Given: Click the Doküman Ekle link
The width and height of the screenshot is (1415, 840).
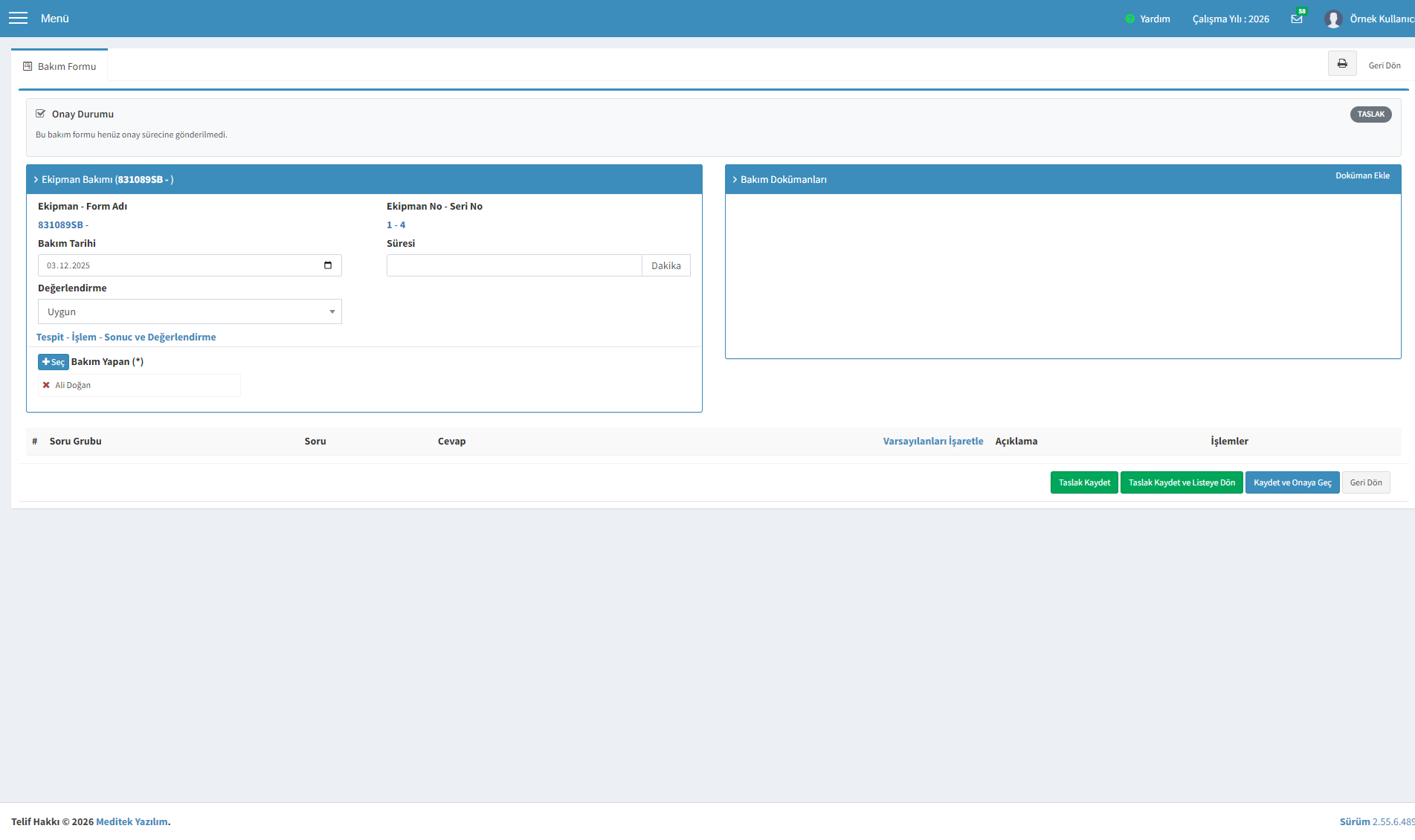Looking at the screenshot, I should click(1362, 175).
